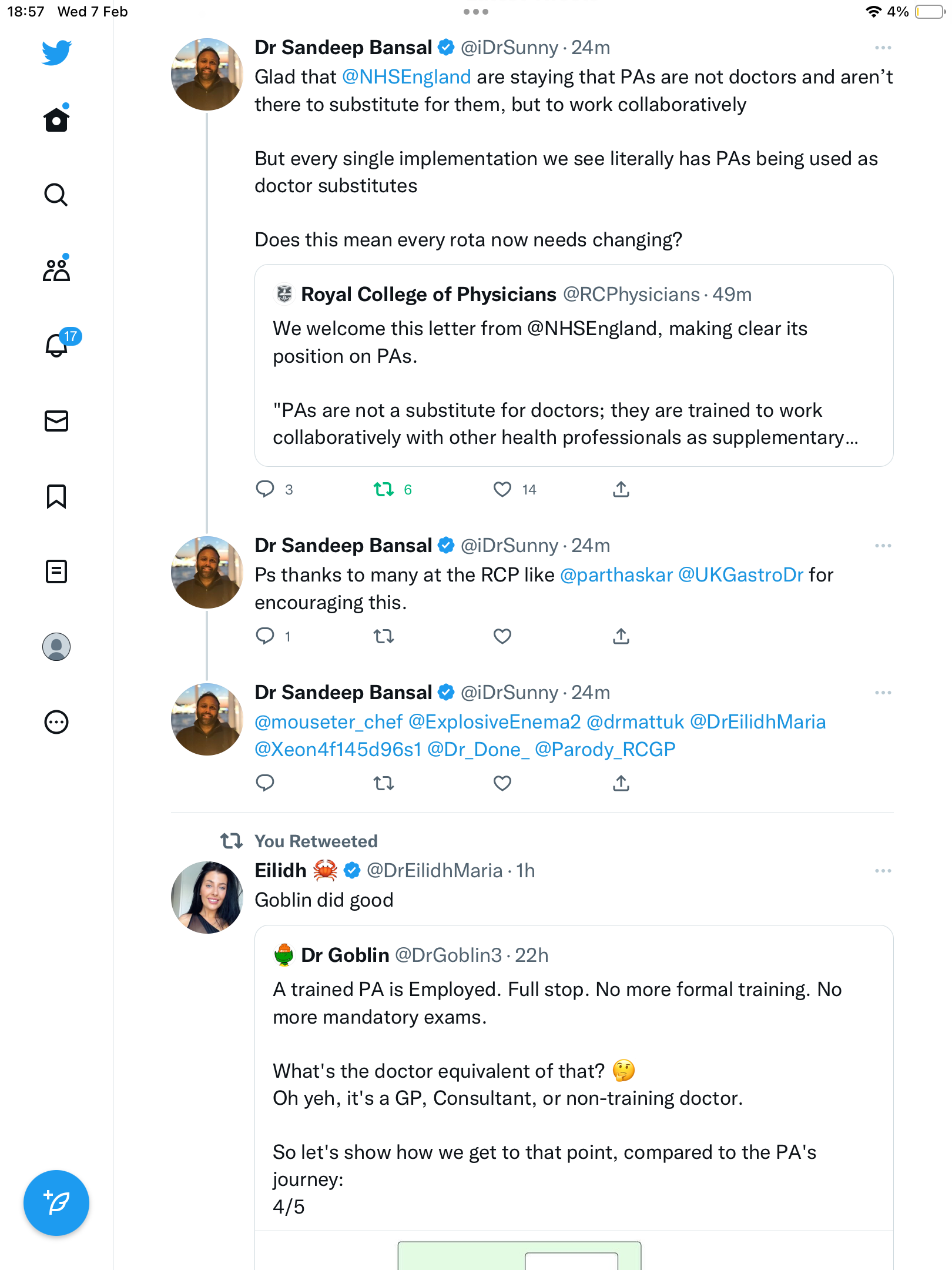Like the tweet with 14 likes

pyautogui.click(x=502, y=489)
